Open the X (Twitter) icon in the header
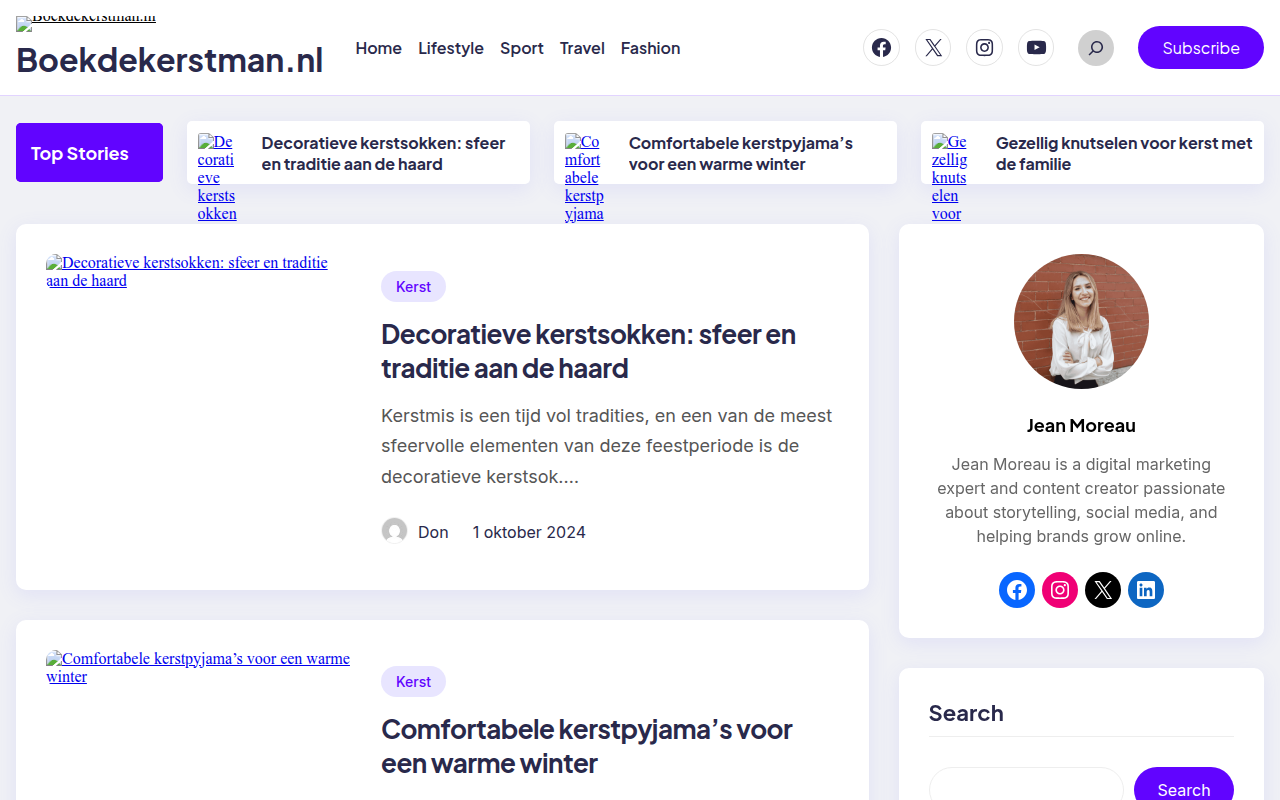 (933, 48)
